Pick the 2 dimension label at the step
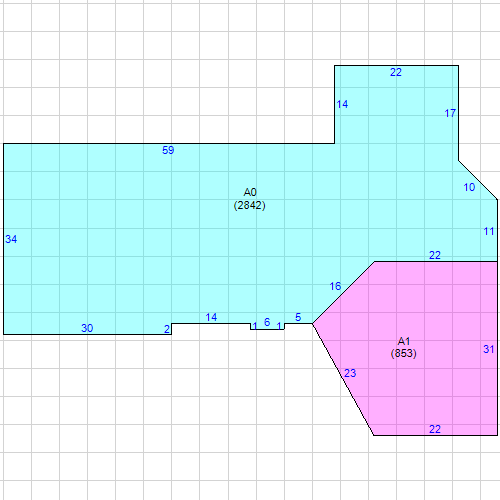The width and height of the screenshot is (500, 500). pos(167,329)
